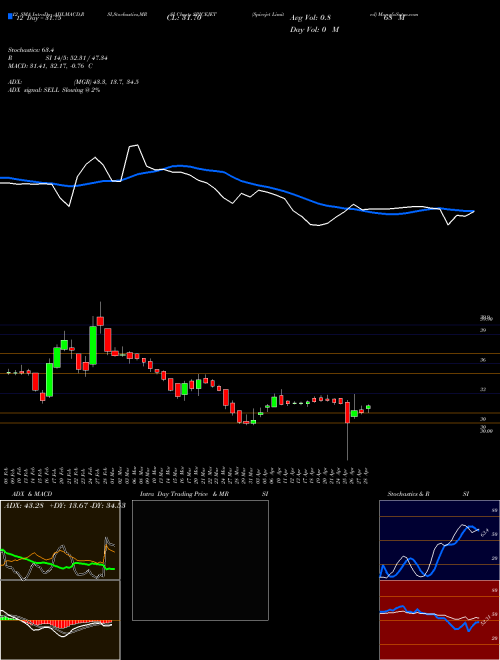
Task: Click the red candle with the longest lower wick
Action: (348, 412)
